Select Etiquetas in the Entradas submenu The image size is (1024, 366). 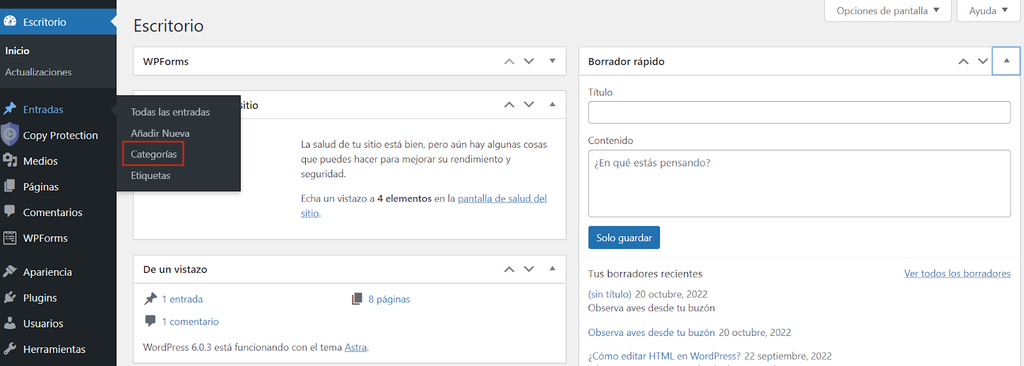pos(151,176)
